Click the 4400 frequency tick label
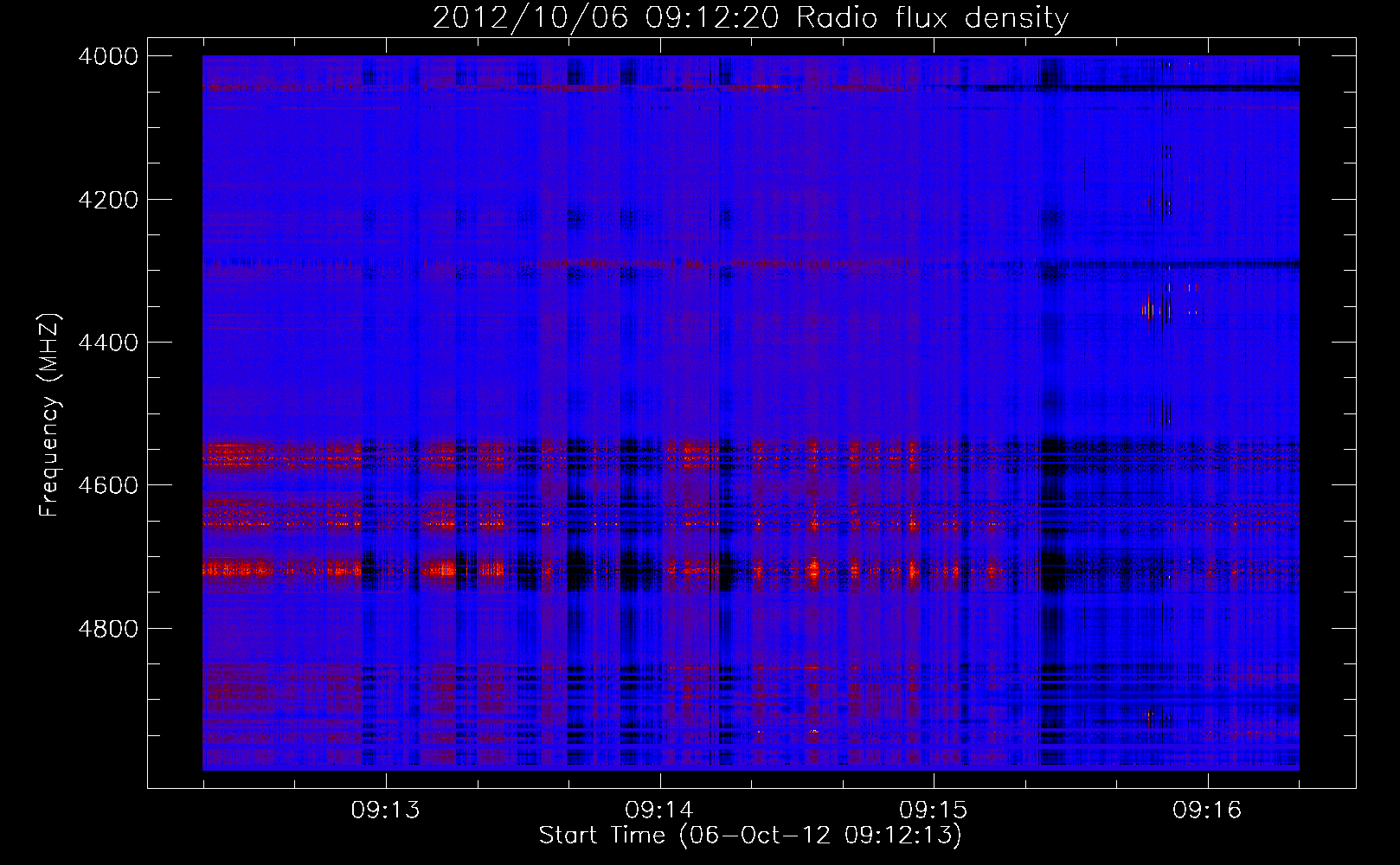1400x865 pixels. pyautogui.click(x=108, y=343)
